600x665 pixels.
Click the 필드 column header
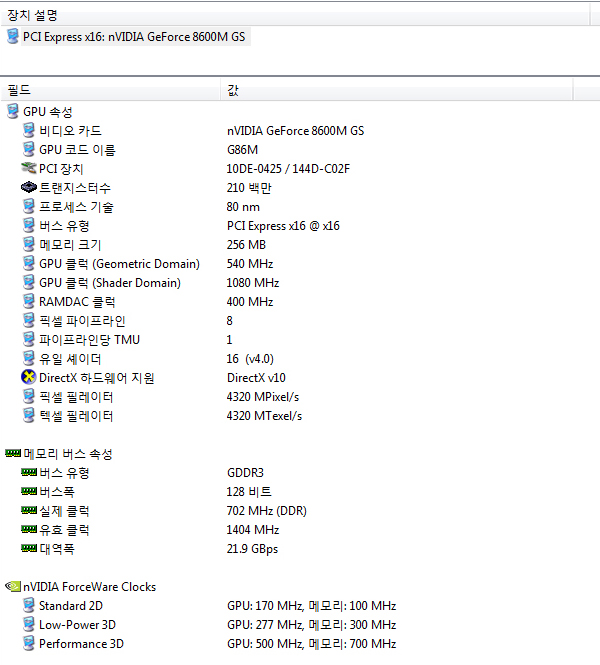(110, 90)
